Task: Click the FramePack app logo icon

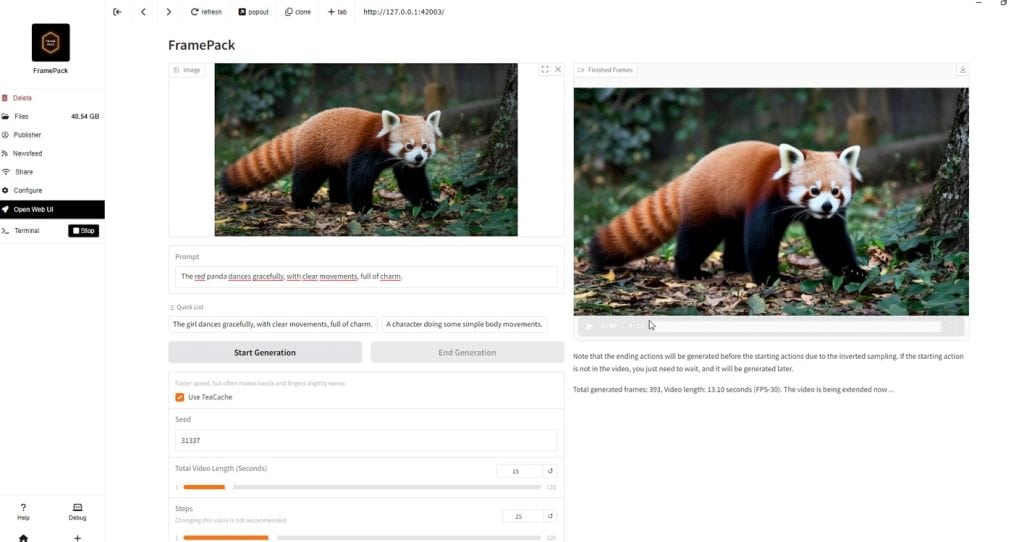Action: coord(50,42)
